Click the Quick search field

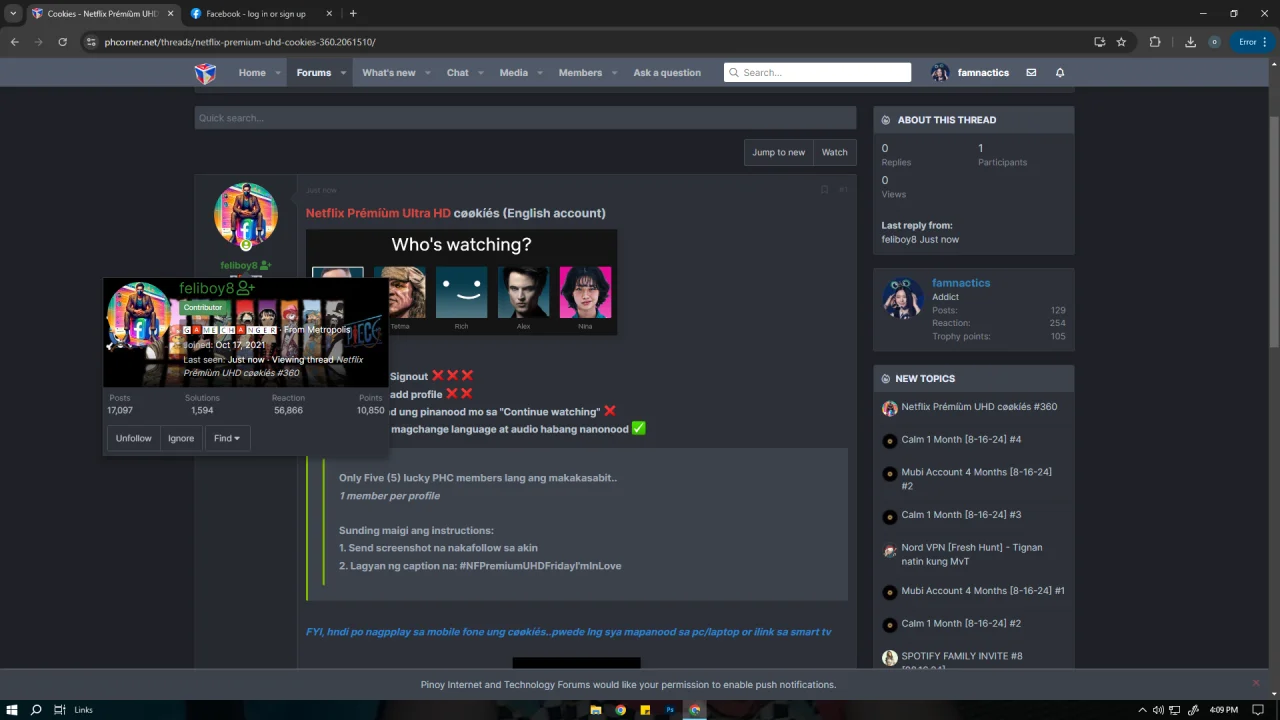[525, 118]
